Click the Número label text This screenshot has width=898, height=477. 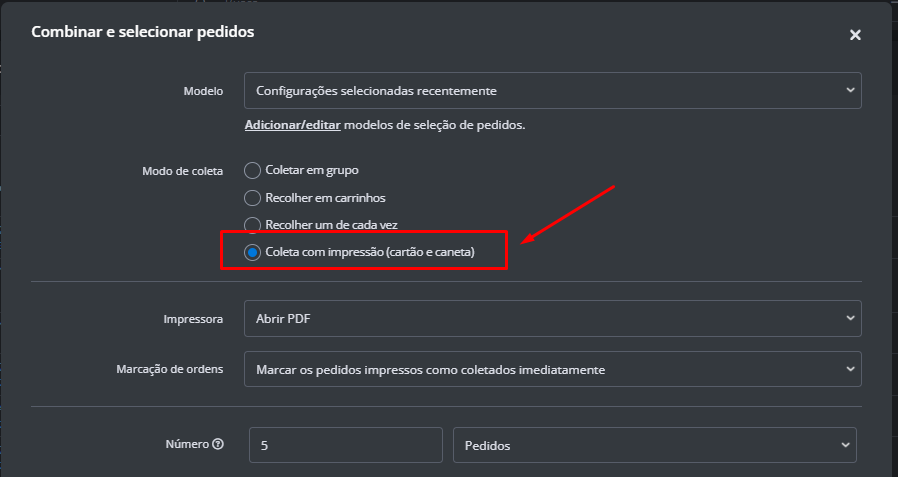pos(187,444)
